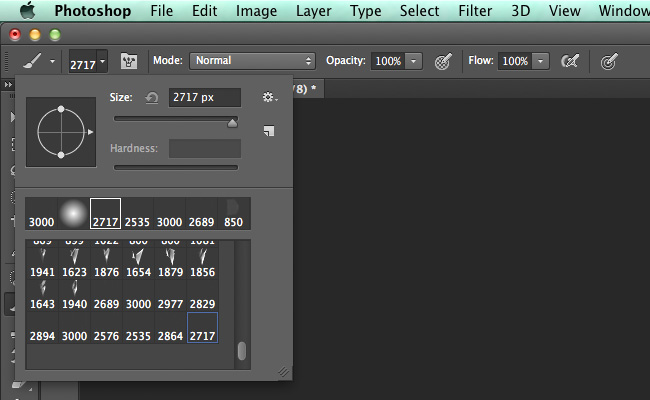Open the Layer menu
The height and width of the screenshot is (400, 650).
313,11
